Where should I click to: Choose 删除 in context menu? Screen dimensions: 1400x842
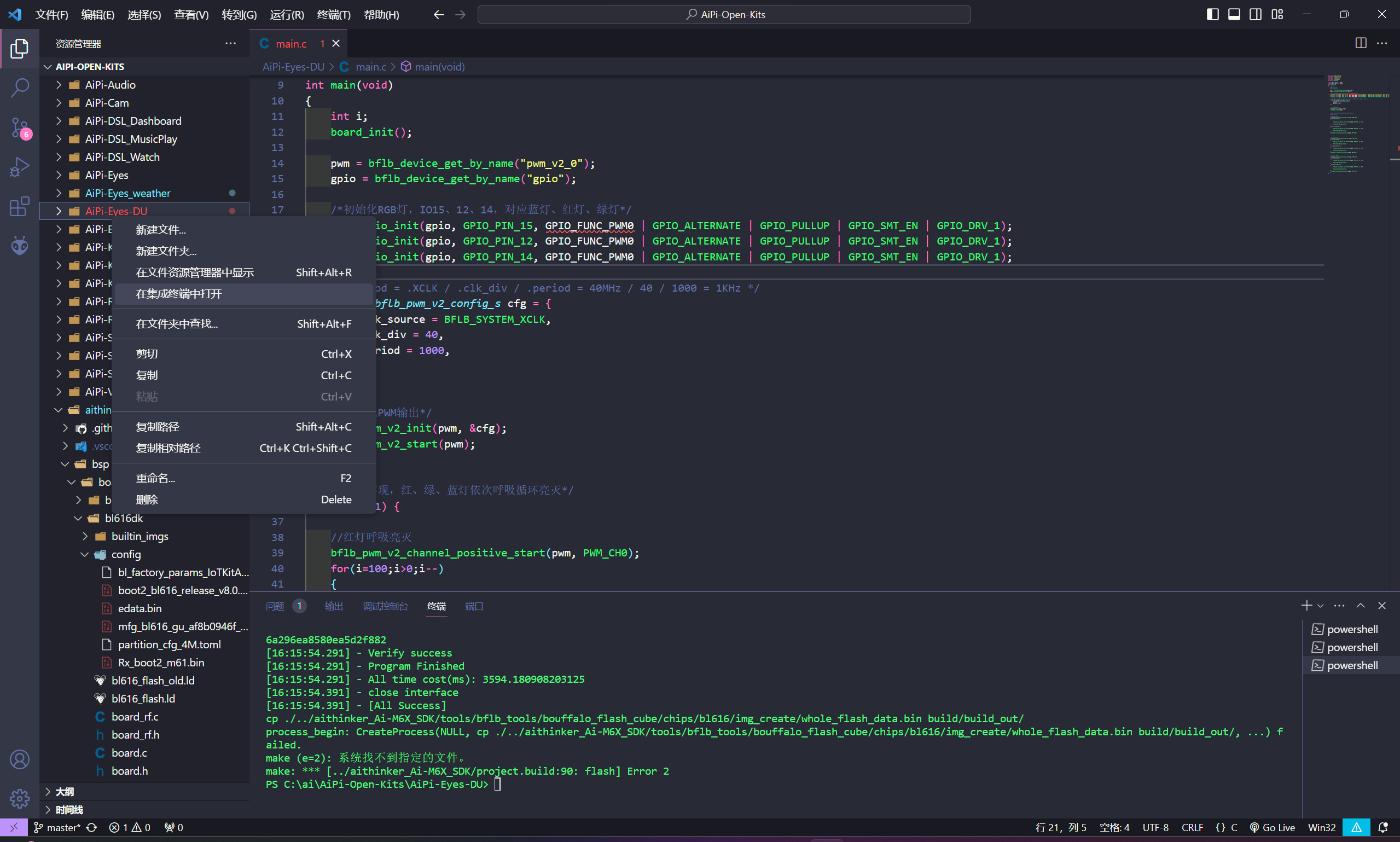(x=244, y=500)
